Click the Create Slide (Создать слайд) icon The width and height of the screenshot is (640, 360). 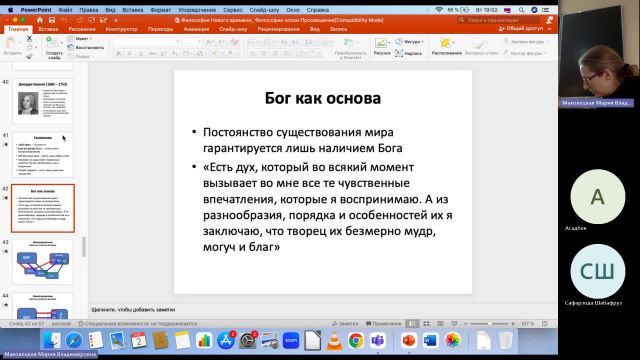pos(53,42)
